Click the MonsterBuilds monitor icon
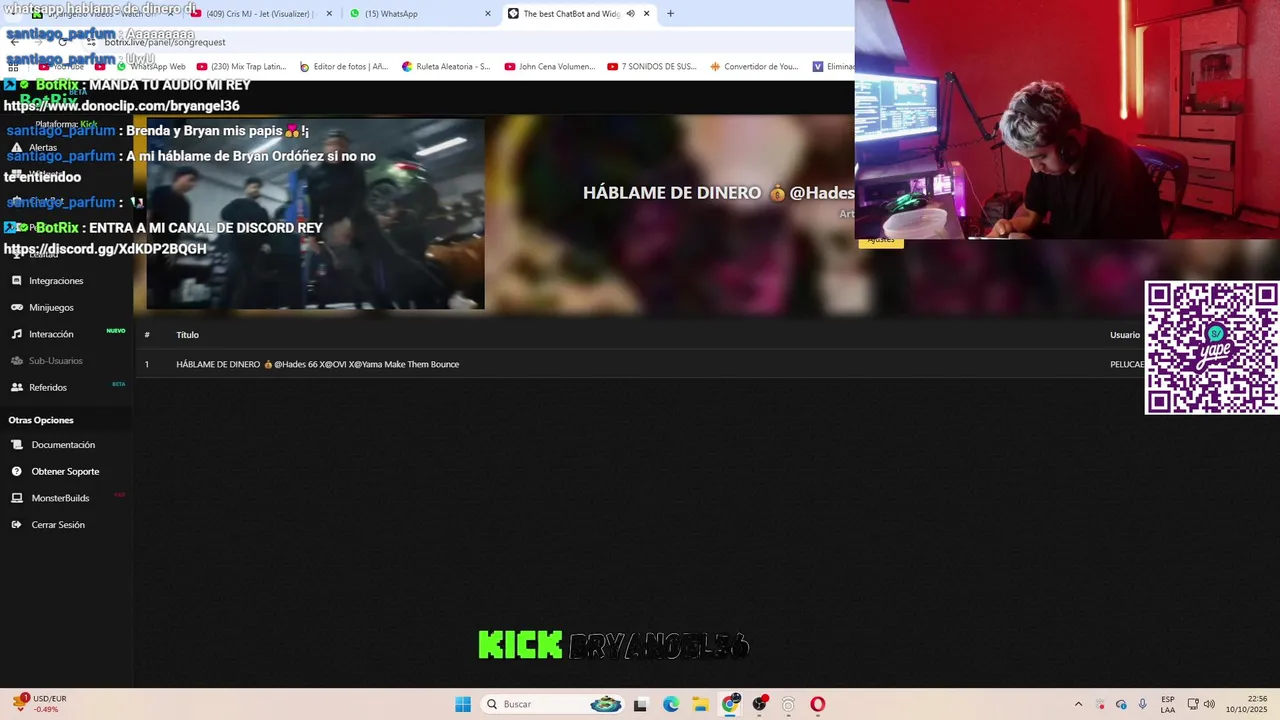This screenshot has width=1280, height=720. point(17,498)
